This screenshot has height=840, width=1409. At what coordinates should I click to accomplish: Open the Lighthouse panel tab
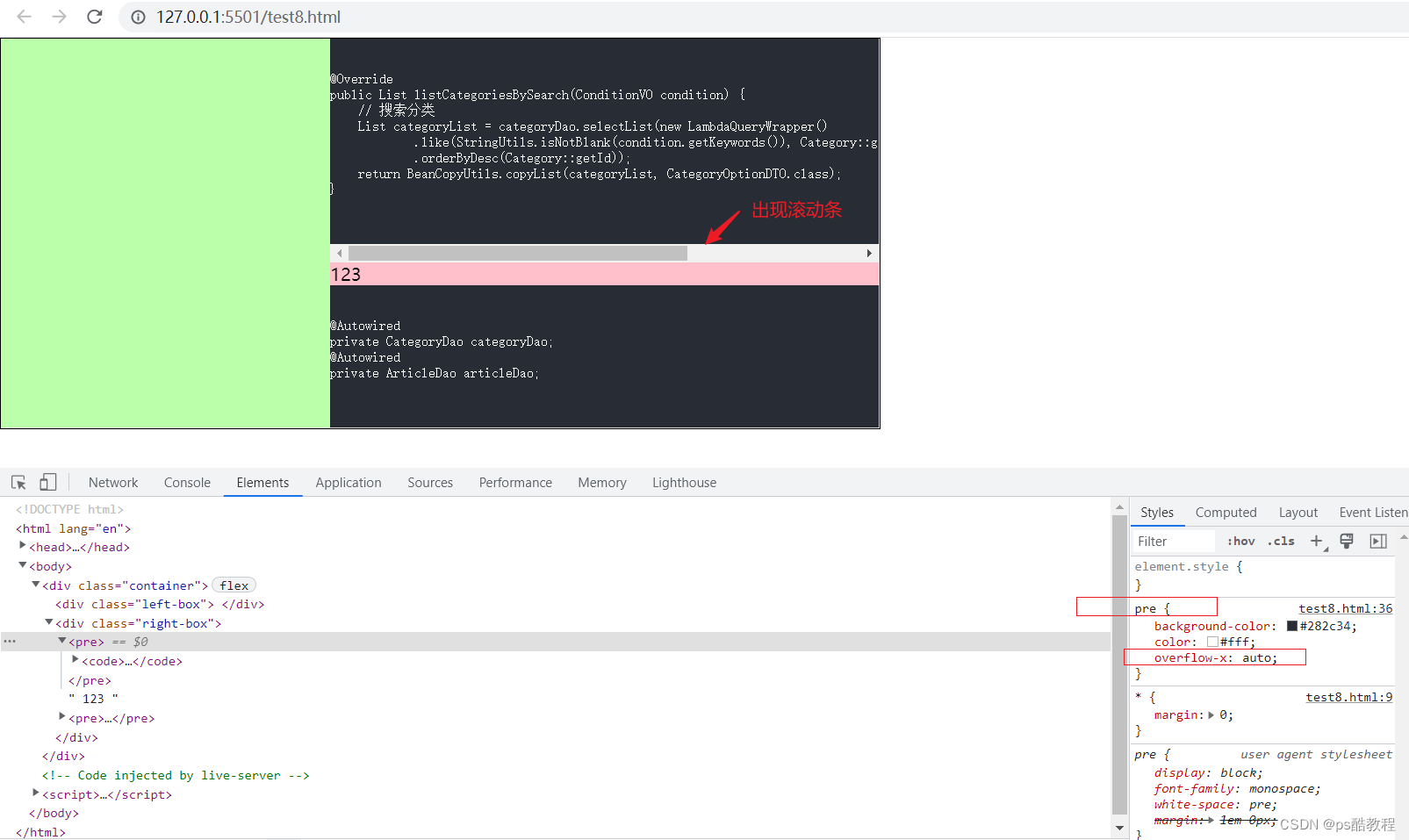pos(684,483)
